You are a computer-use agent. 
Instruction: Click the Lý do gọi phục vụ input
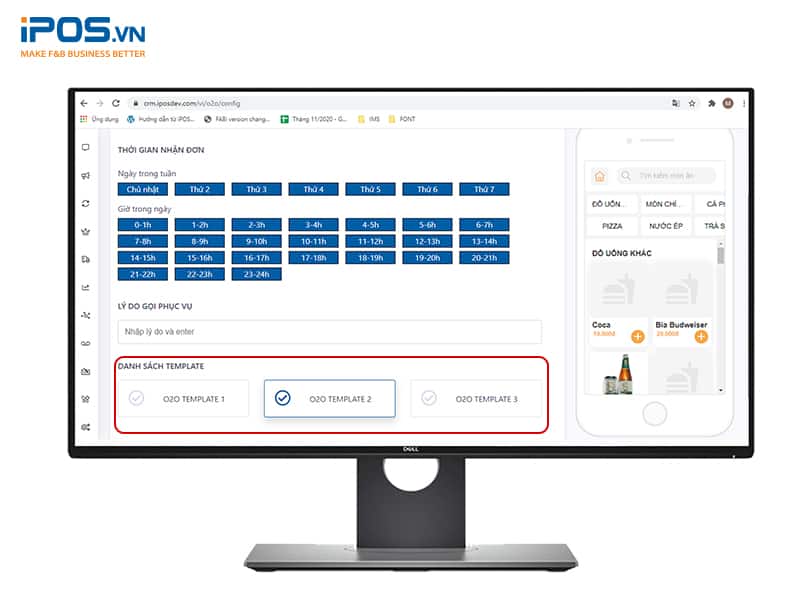[x=329, y=332]
